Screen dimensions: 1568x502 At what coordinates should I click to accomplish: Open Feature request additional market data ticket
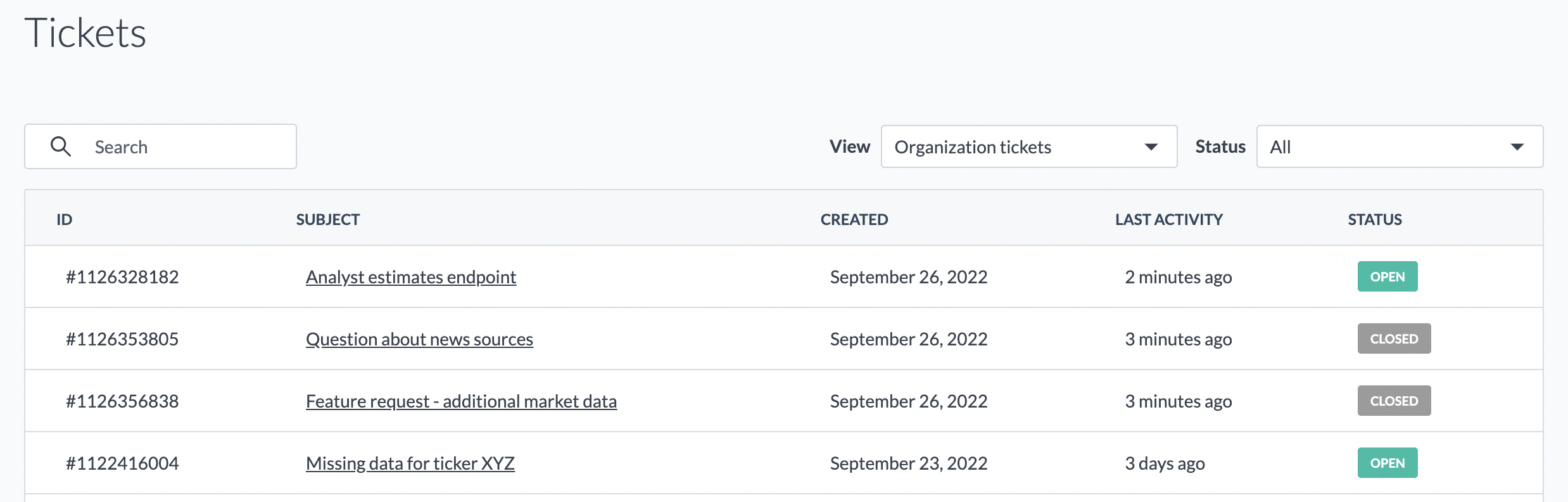pos(461,401)
